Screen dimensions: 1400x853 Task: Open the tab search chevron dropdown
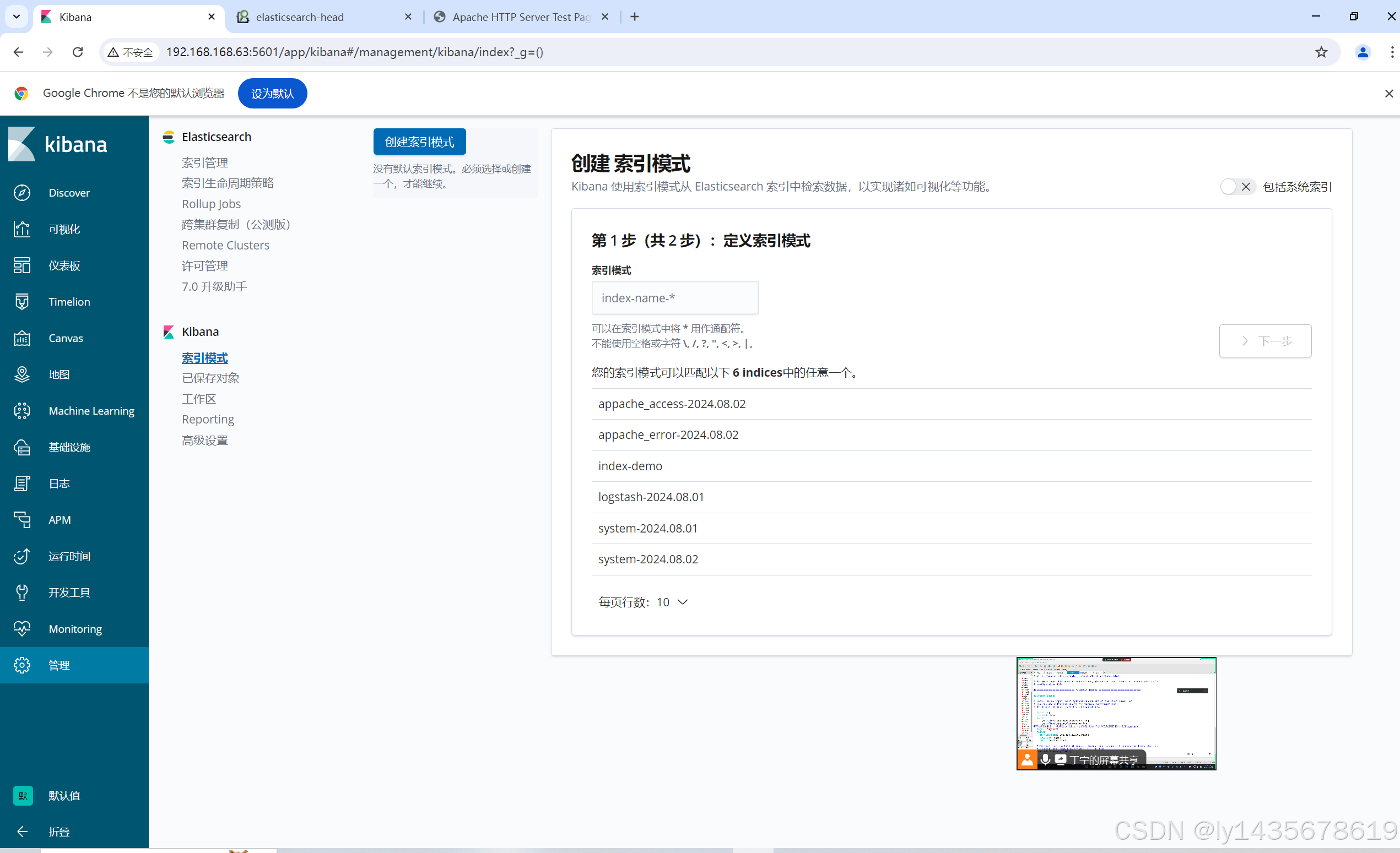pyautogui.click(x=17, y=17)
